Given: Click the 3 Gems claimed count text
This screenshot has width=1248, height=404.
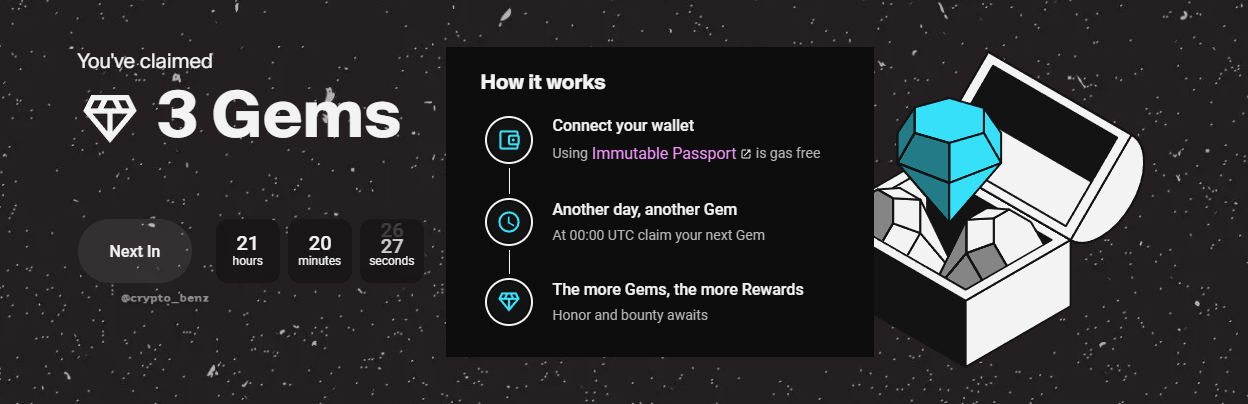Looking at the screenshot, I should (x=279, y=117).
